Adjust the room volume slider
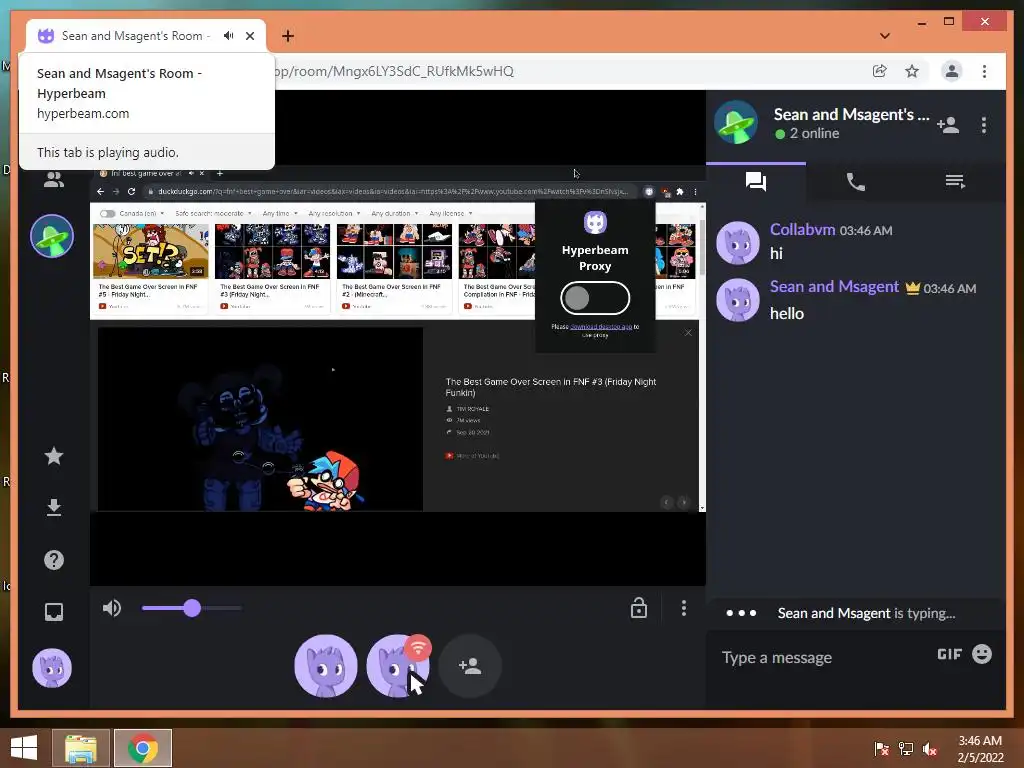Viewport: 1024px width, 768px height. pos(191,608)
